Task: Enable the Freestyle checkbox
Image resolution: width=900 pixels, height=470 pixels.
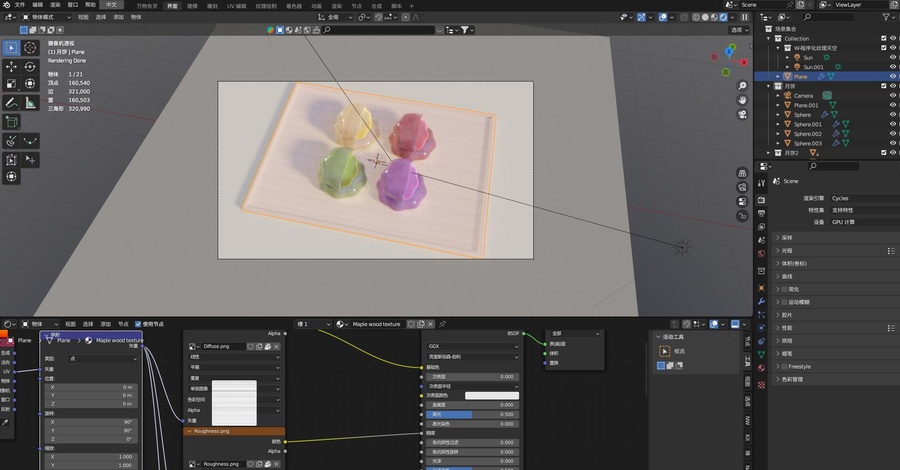Action: (x=784, y=366)
